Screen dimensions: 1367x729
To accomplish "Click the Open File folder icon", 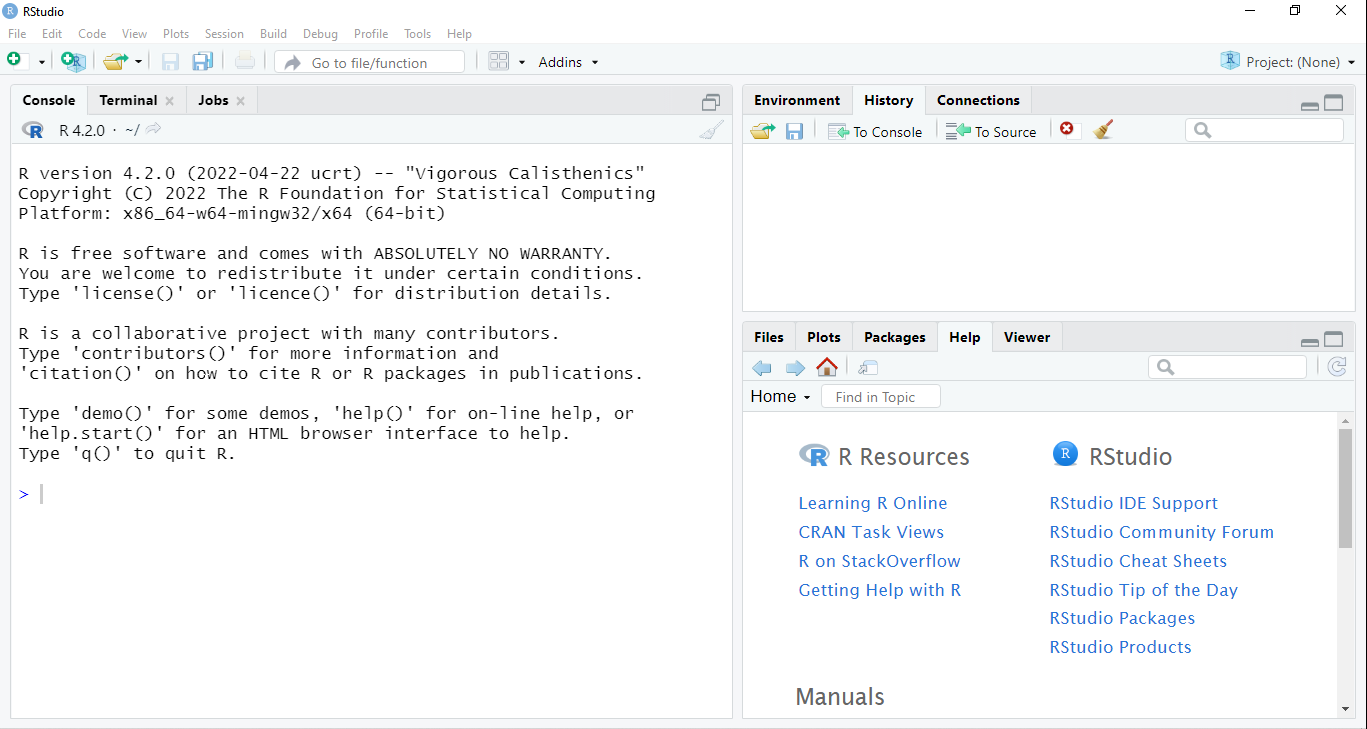I will [115, 62].
